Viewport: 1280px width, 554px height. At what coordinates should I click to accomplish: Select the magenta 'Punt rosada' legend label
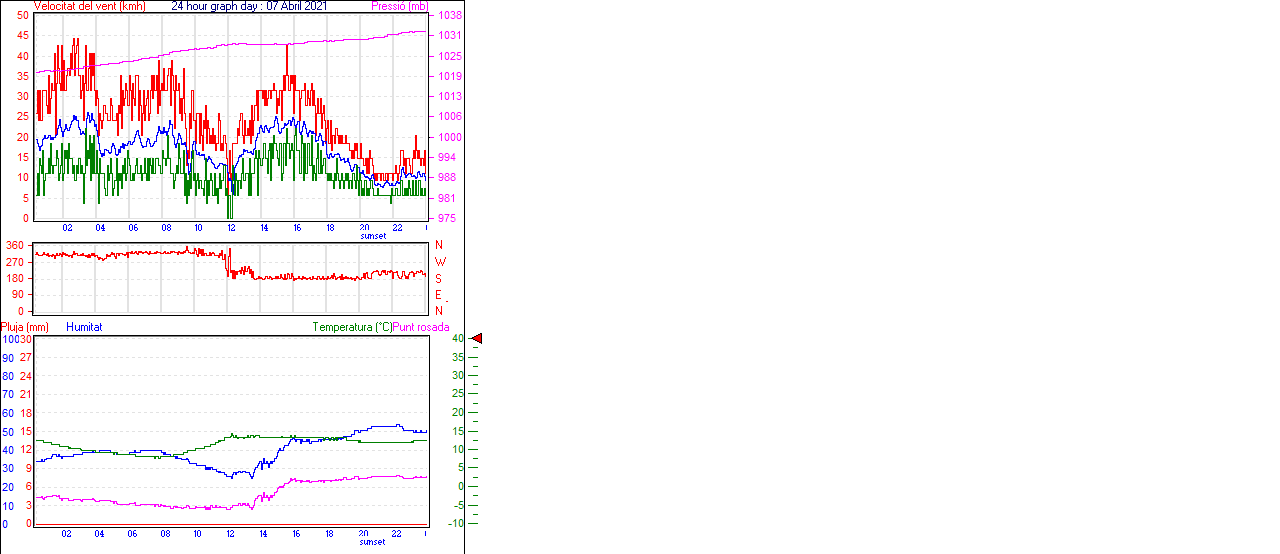(421, 327)
